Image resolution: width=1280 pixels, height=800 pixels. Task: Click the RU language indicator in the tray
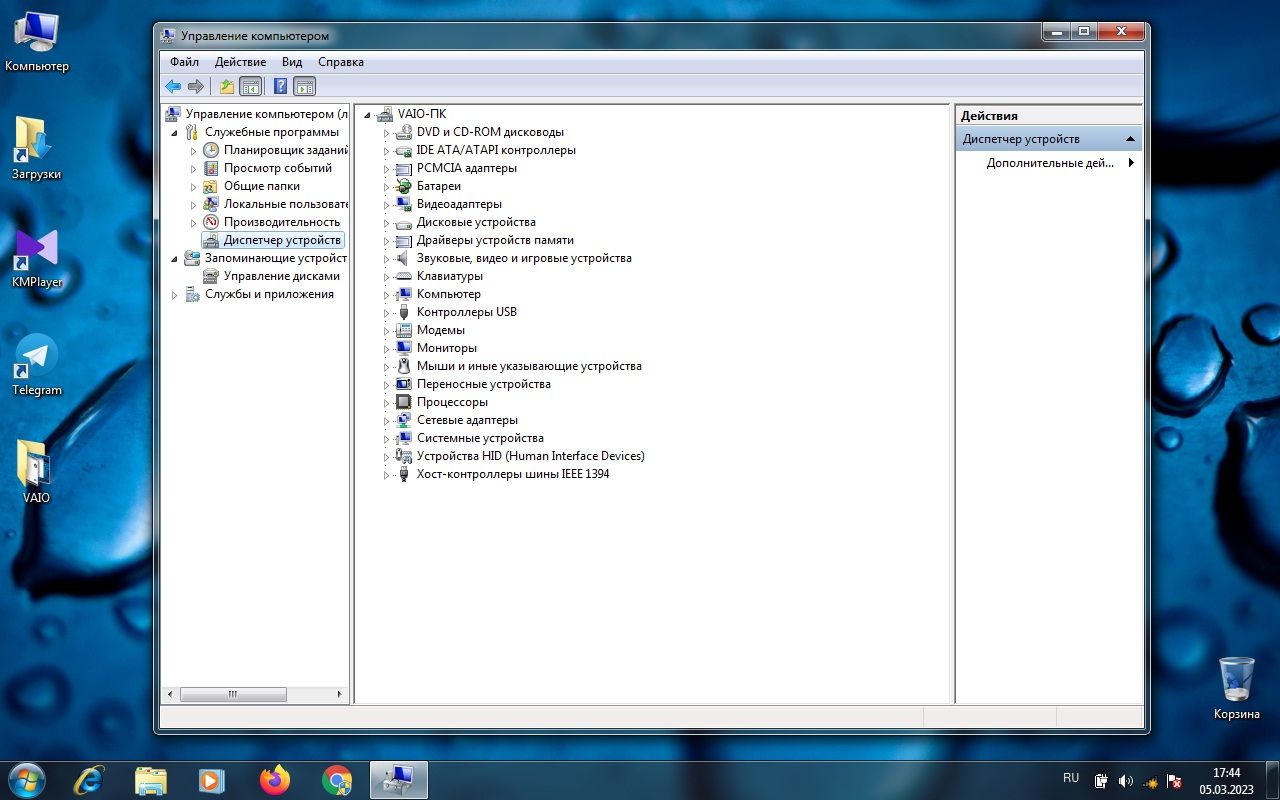1071,778
